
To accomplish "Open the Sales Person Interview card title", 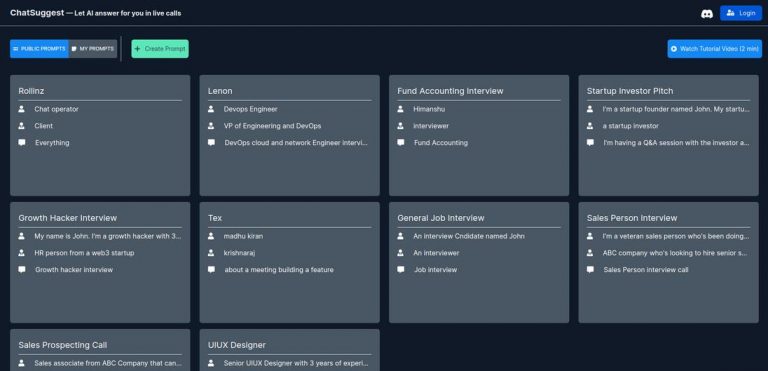I will tap(632, 218).
